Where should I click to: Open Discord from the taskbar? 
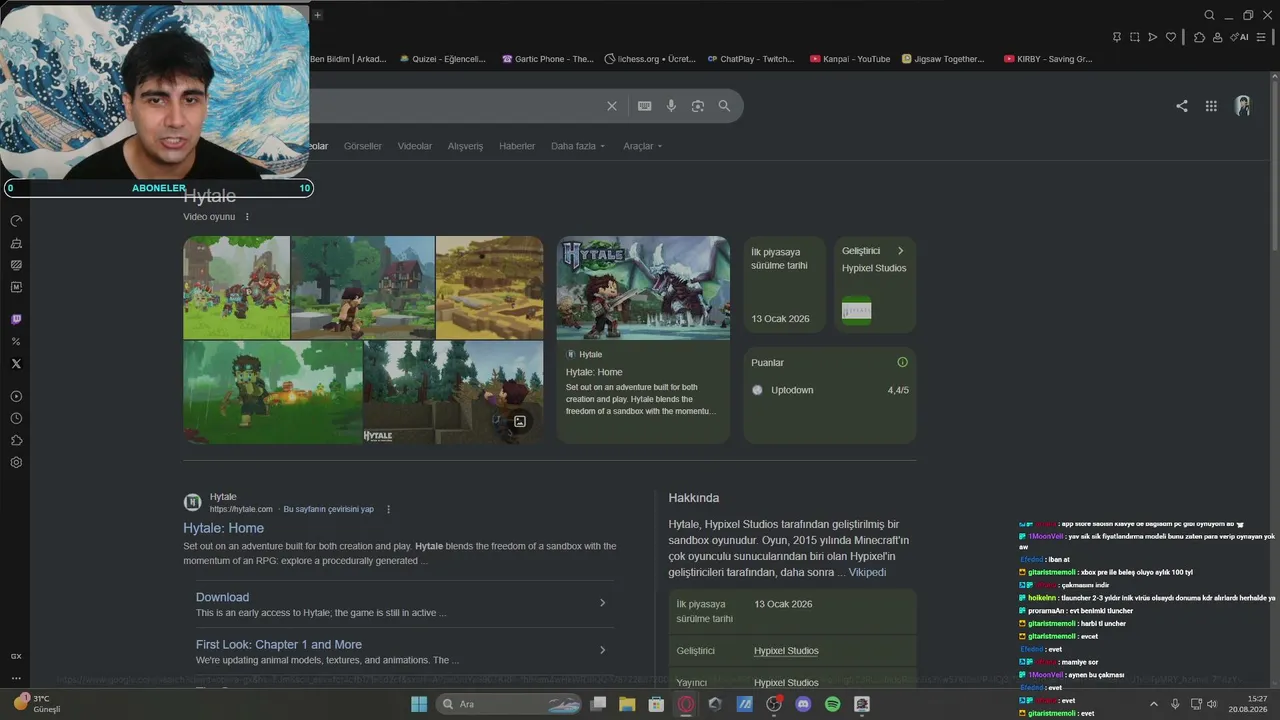click(803, 704)
